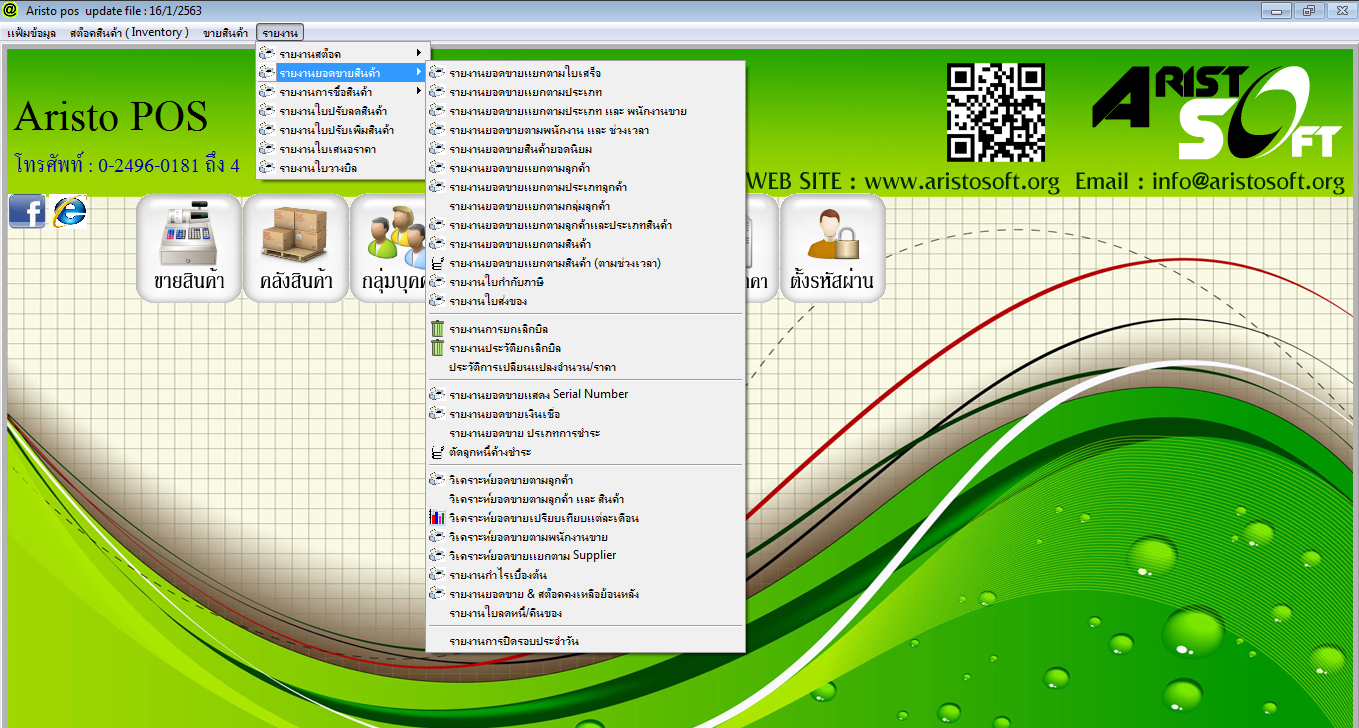Click bar chart icon for วิเคราะห์ยอดขายเปรียบเทียบแต่ละเดือน
The image size is (1359, 728).
pyautogui.click(x=437, y=518)
